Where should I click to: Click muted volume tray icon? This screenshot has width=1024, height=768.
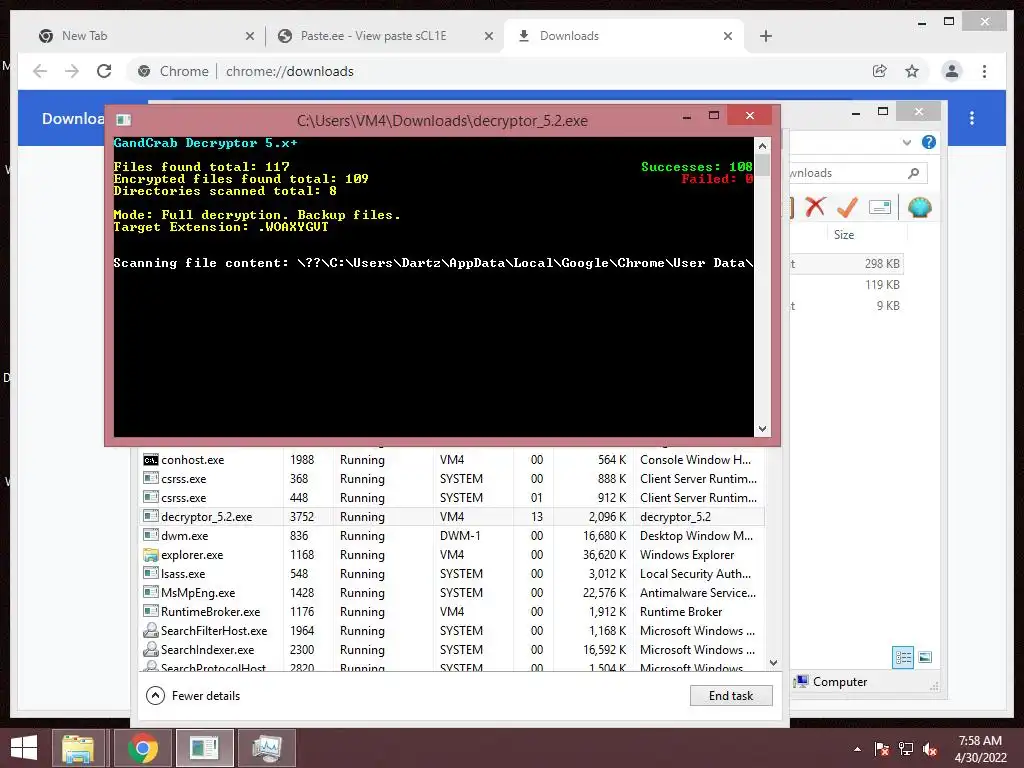(930, 749)
